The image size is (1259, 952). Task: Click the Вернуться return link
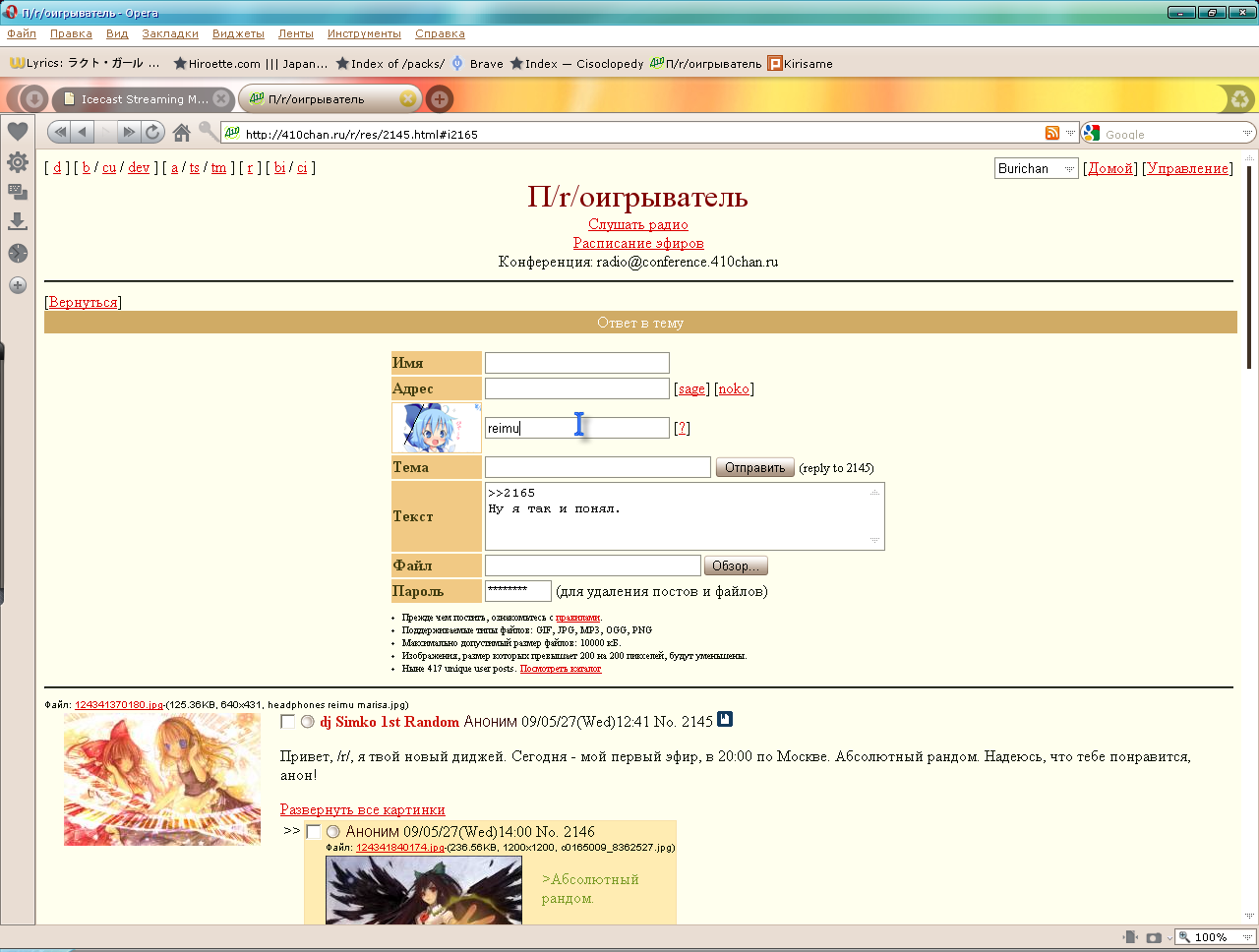coord(83,302)
